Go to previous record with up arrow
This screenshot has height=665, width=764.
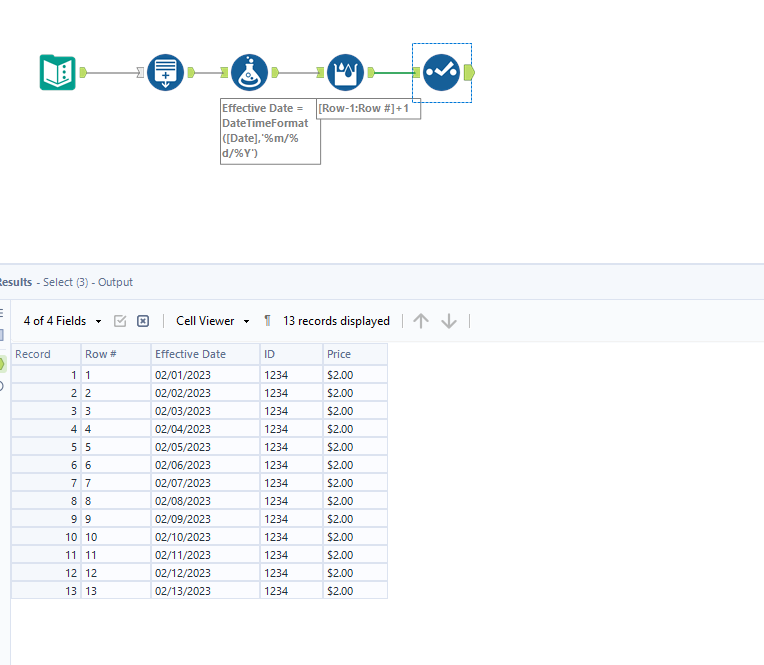pyautogui.click(x=421, y=321)
